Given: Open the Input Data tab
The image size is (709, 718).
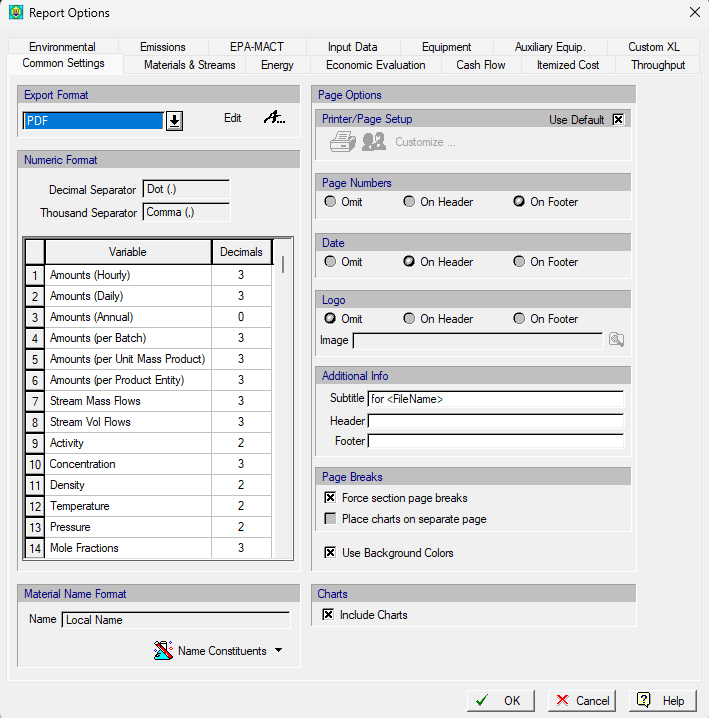Looking at the screenshot, I should 352,47.
